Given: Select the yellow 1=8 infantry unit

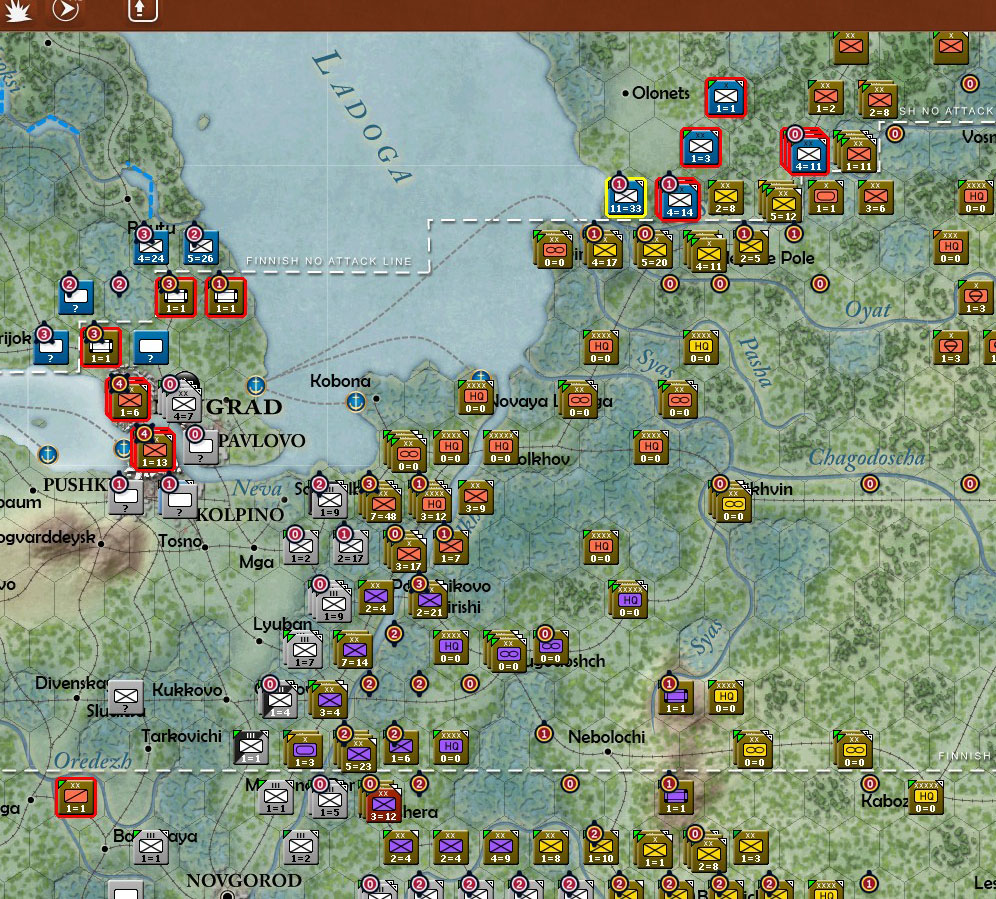Looking at the screenshot, I should (x=550, y=847).
